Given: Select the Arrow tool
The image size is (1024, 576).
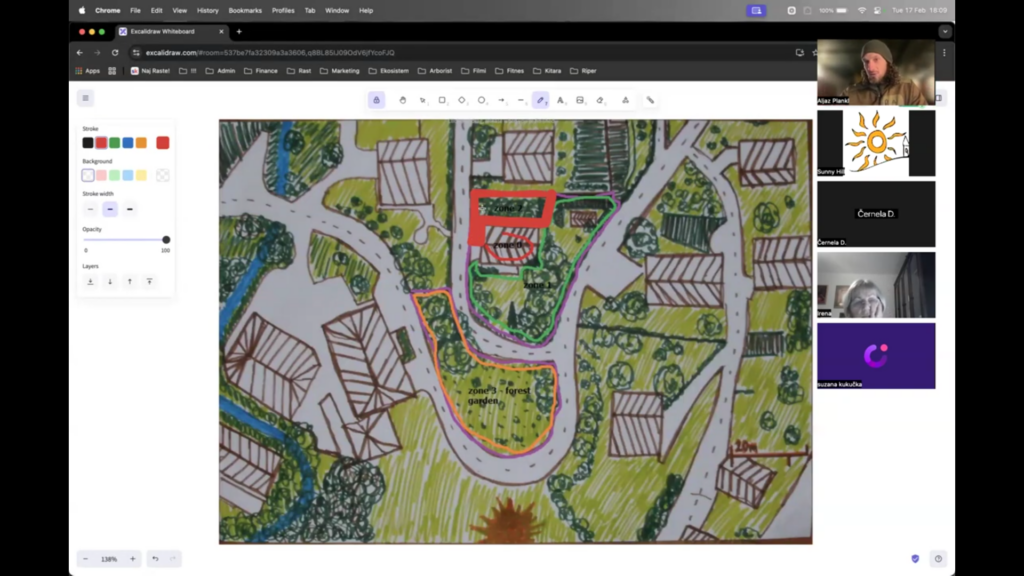Looking at the screenshot, I should (x=501, y=100).
